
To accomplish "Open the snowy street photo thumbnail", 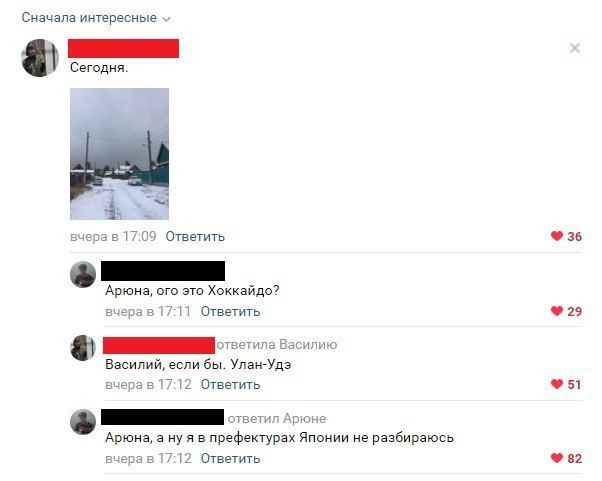I will coord(119,154).
